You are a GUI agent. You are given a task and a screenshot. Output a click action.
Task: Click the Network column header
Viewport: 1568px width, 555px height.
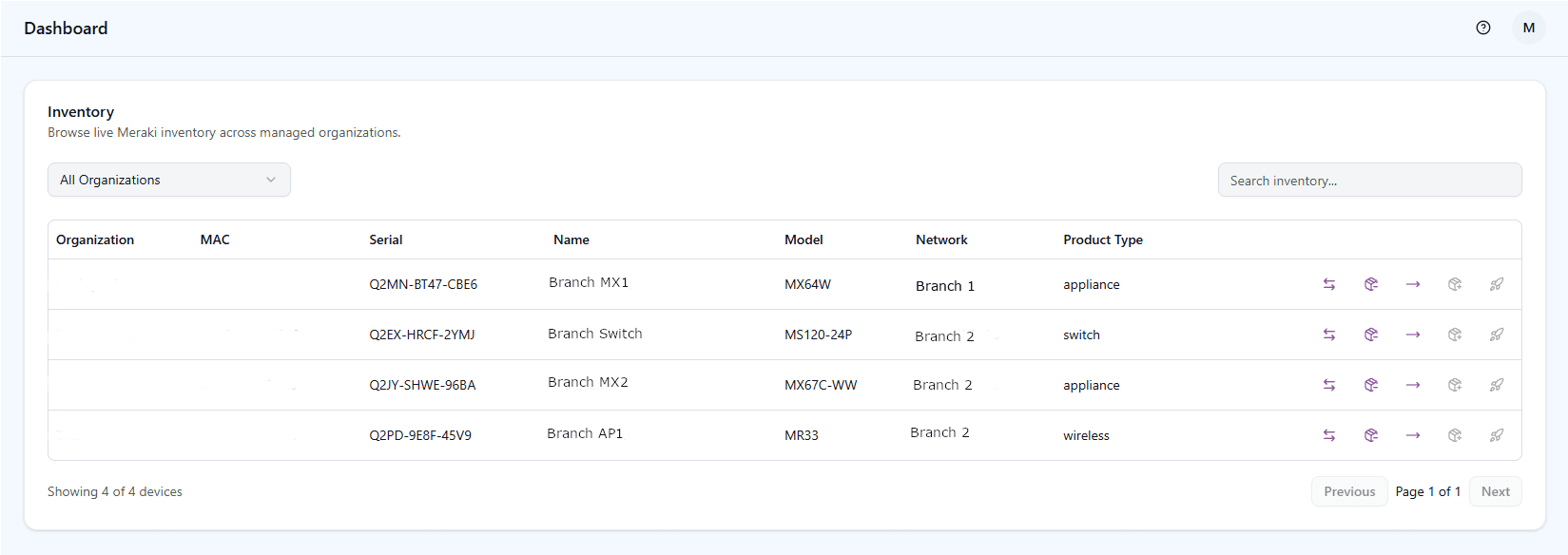pyautogui.click(x=941, y=239)
